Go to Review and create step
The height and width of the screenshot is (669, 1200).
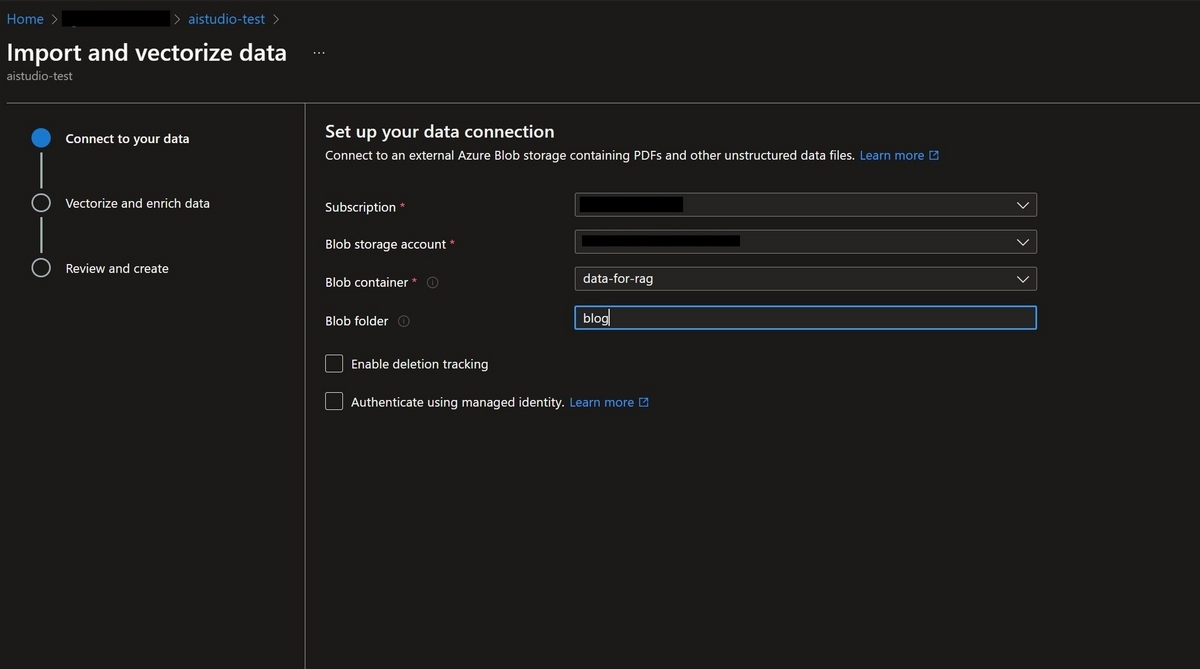pos(117,268)
